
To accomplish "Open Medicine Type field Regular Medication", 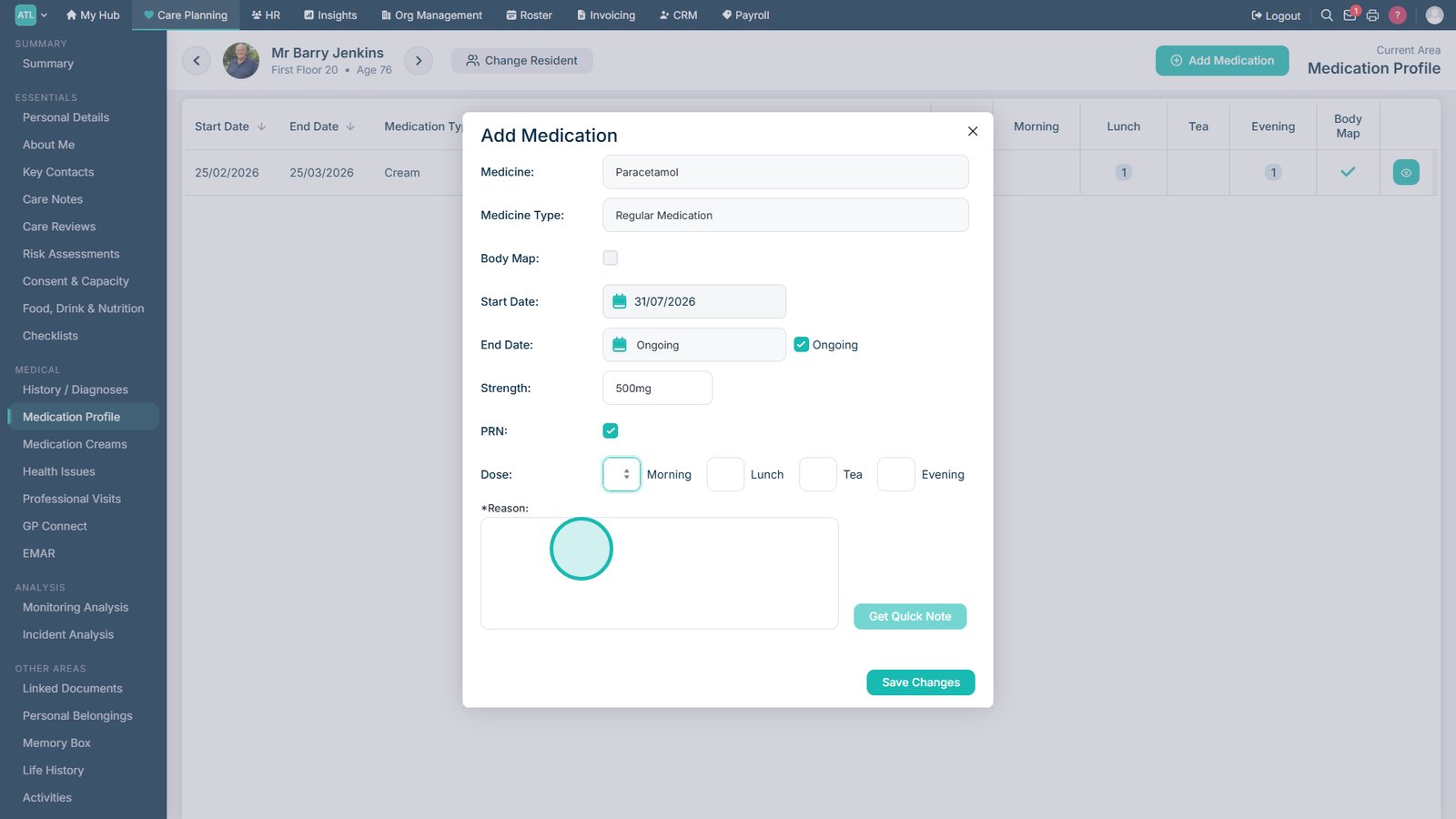I will tap(785, 216).
